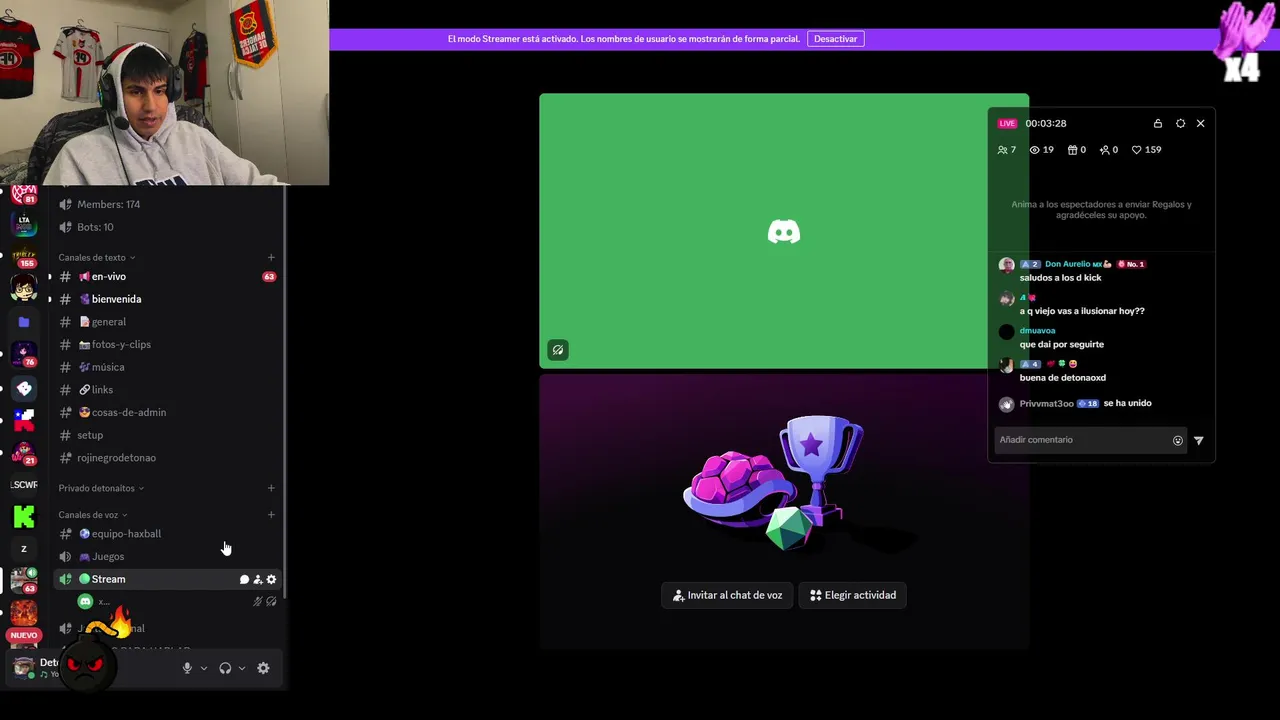The height and width of the screenshot is (720, 1280).
Task: Open the Chile flag server icon
Action: point(24,420)
